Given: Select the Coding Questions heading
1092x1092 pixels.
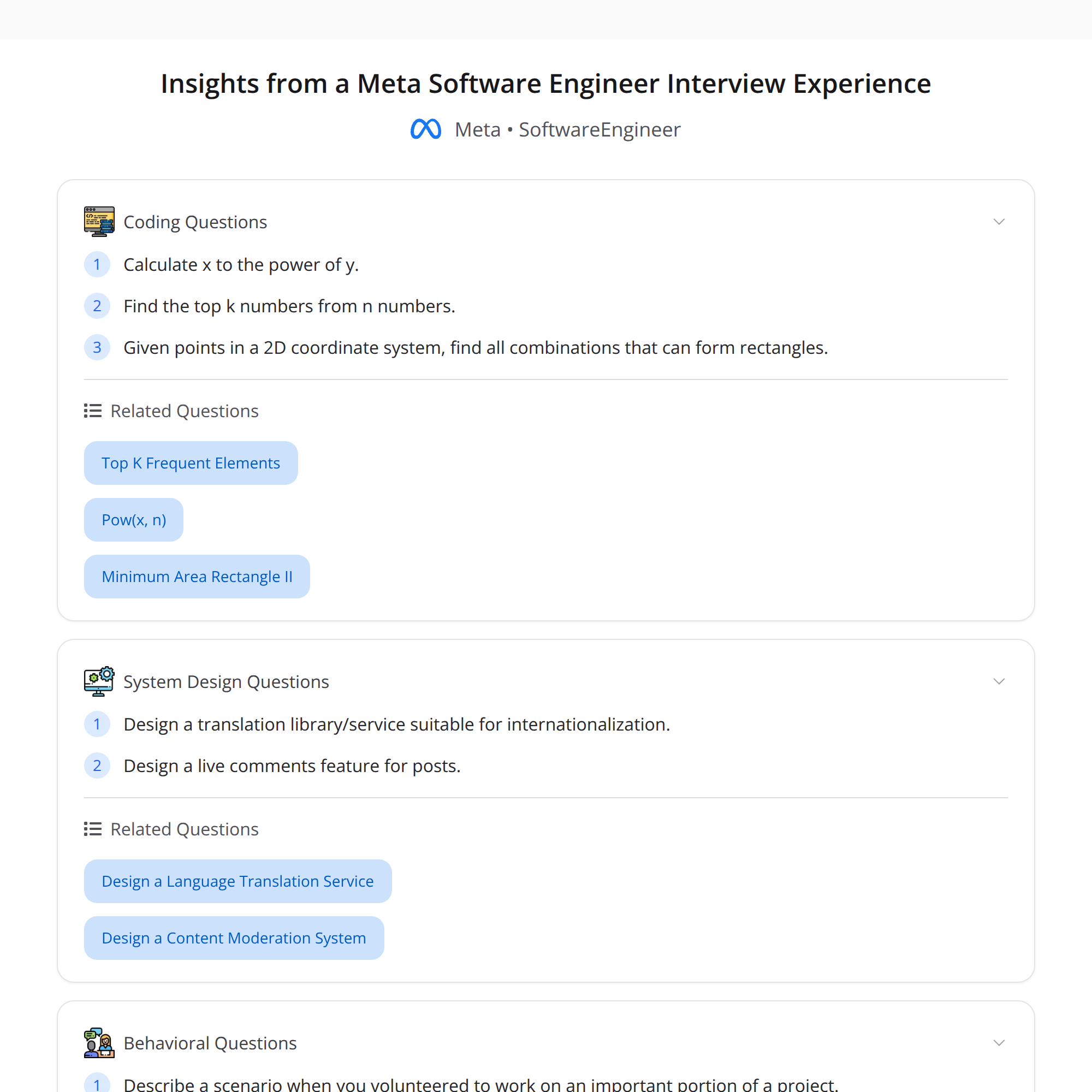Looking at the screenshot, I should click(x=195, y=222).
